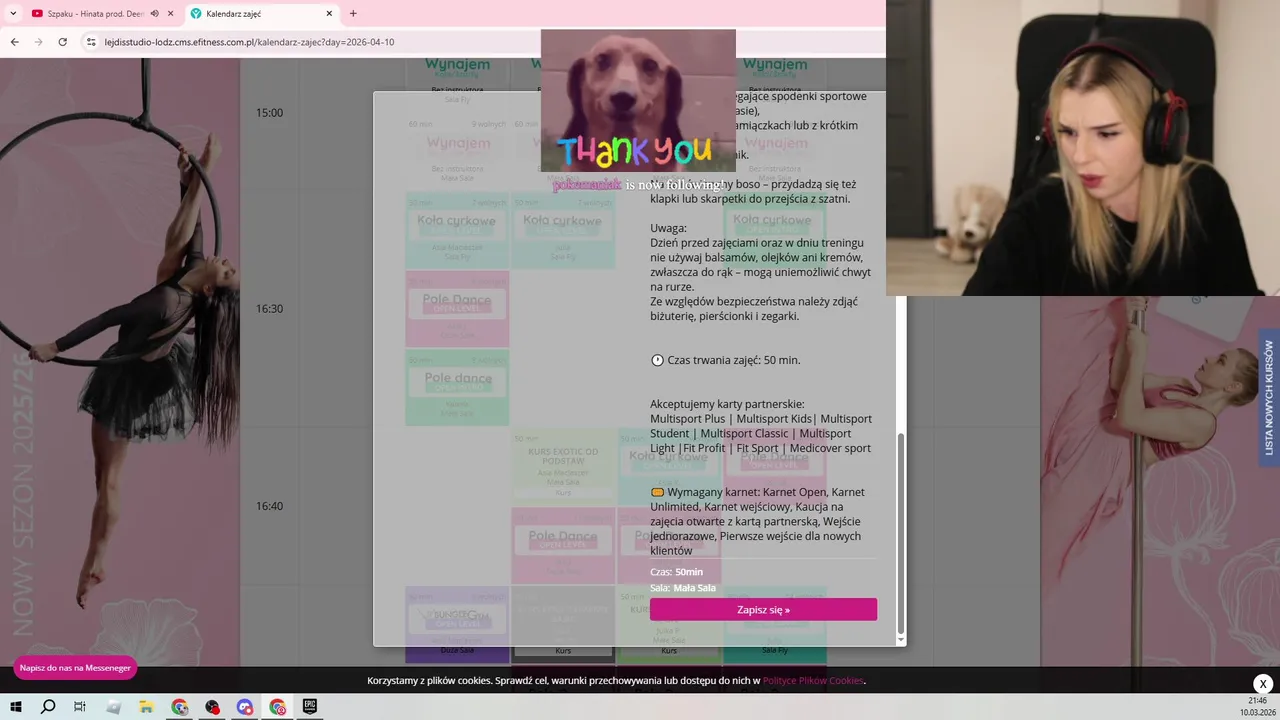
Task: Click the 16:40 time label in the calendar
Action: pos(269,506)
